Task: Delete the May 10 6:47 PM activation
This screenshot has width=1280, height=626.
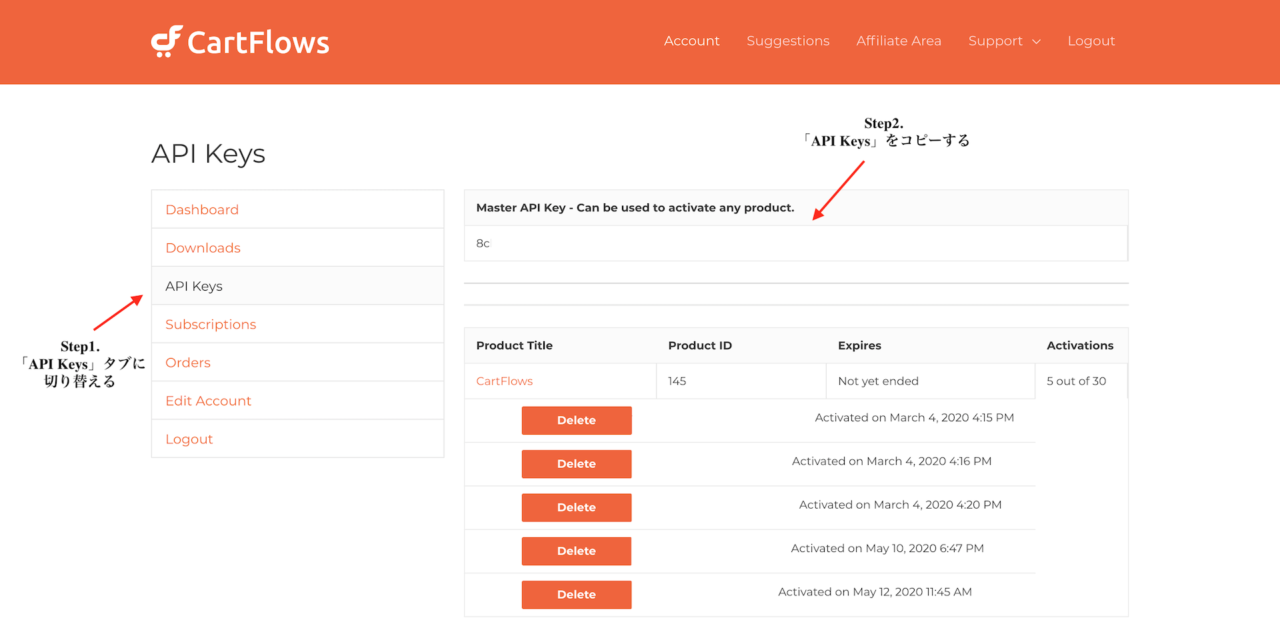Action: click(x=576, y=551)
